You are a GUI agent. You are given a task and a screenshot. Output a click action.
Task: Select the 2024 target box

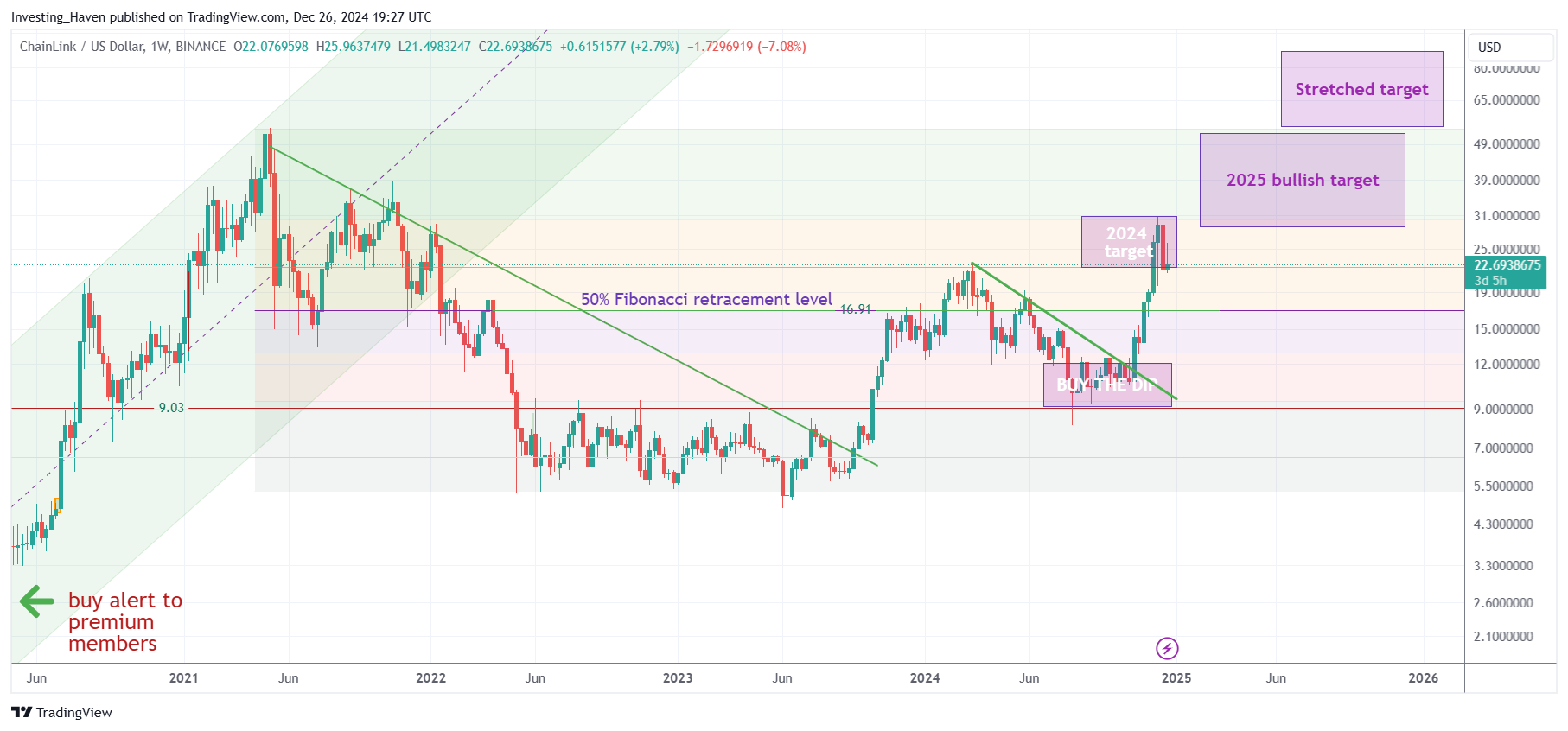[x=1129, y=242]
